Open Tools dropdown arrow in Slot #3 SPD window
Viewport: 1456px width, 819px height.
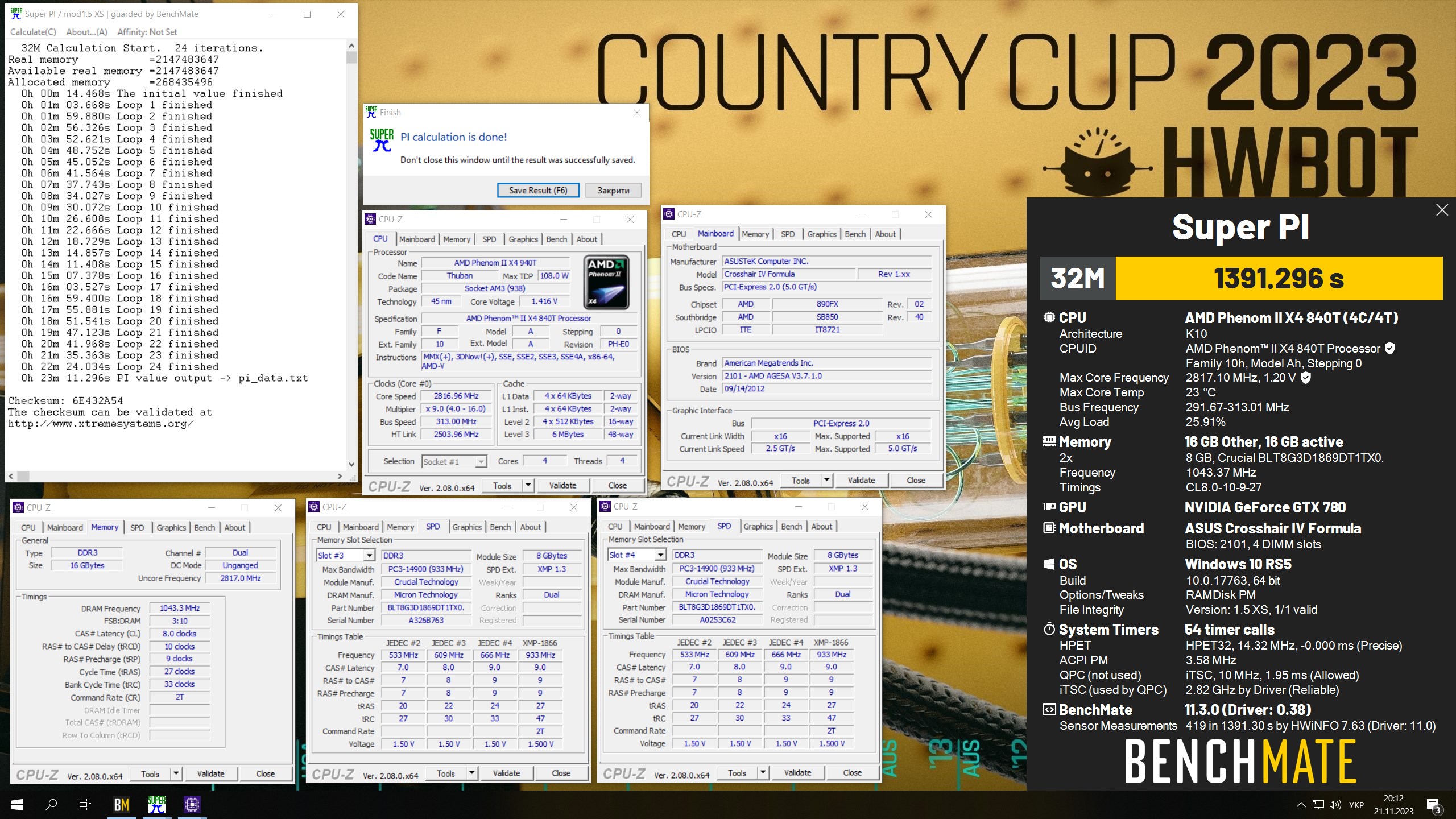pyautogui.click(x=471, y=773)
